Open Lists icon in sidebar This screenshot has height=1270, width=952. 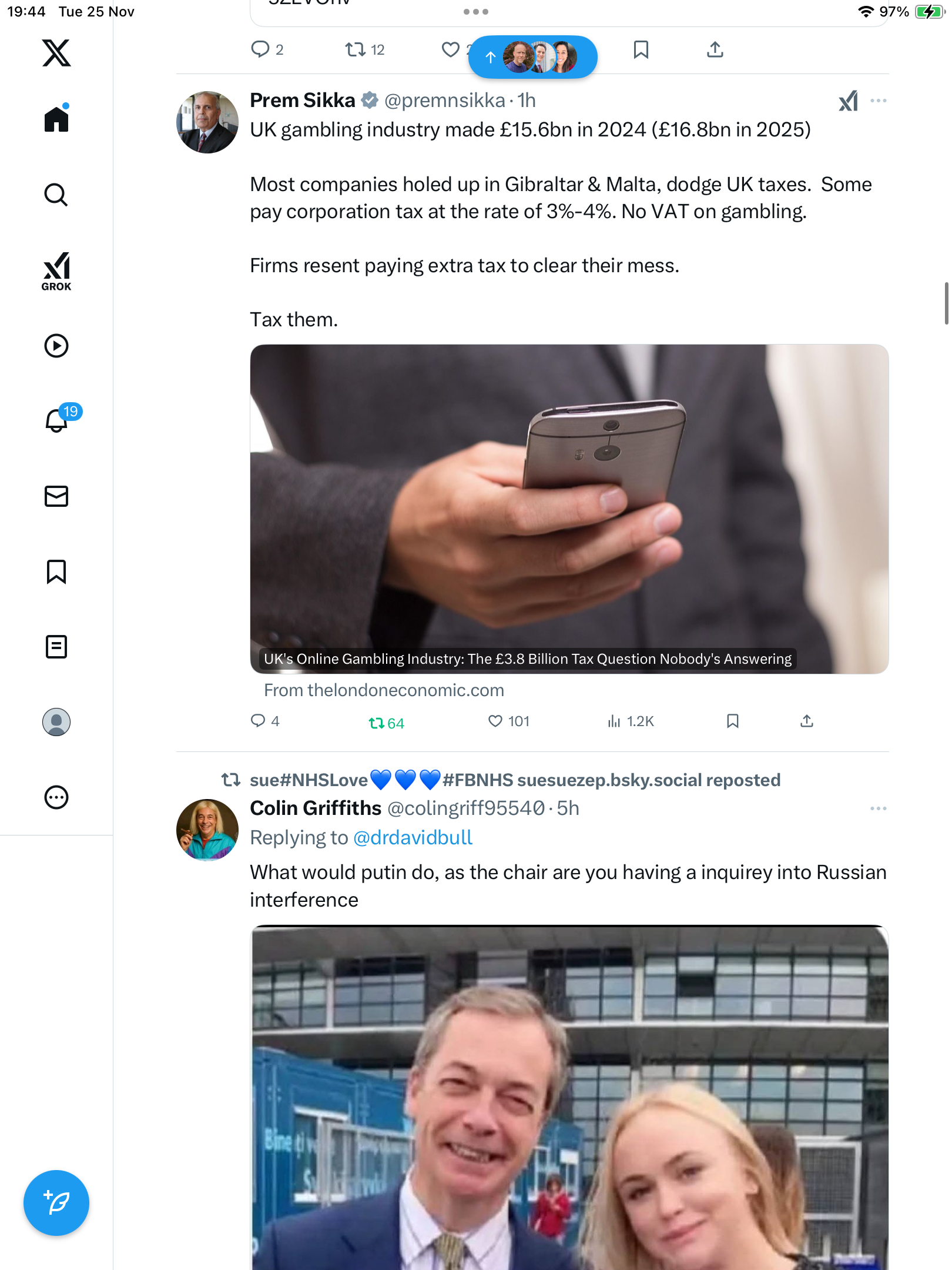[x=56, y=647]
